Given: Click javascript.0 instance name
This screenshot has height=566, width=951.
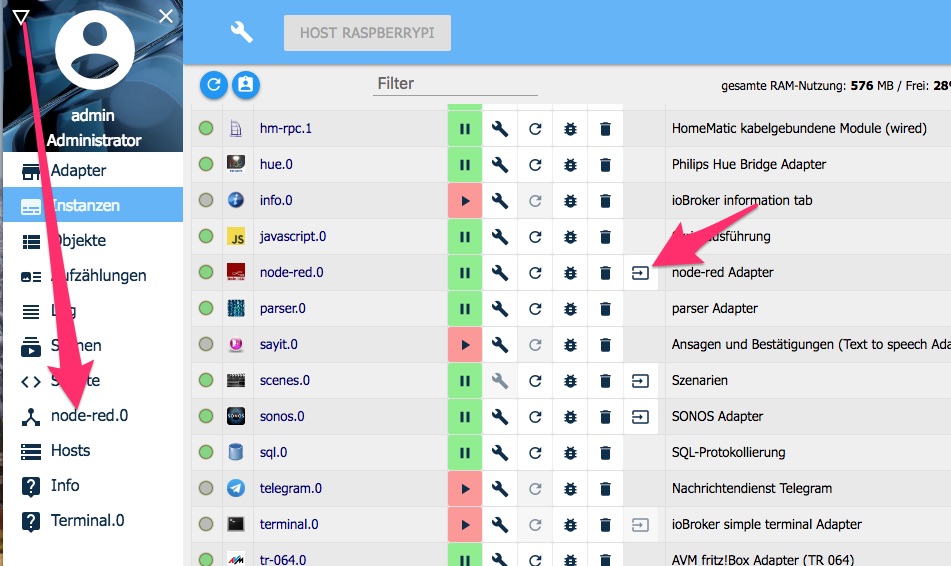Looking at the screenshot, I should click(293, 237).
